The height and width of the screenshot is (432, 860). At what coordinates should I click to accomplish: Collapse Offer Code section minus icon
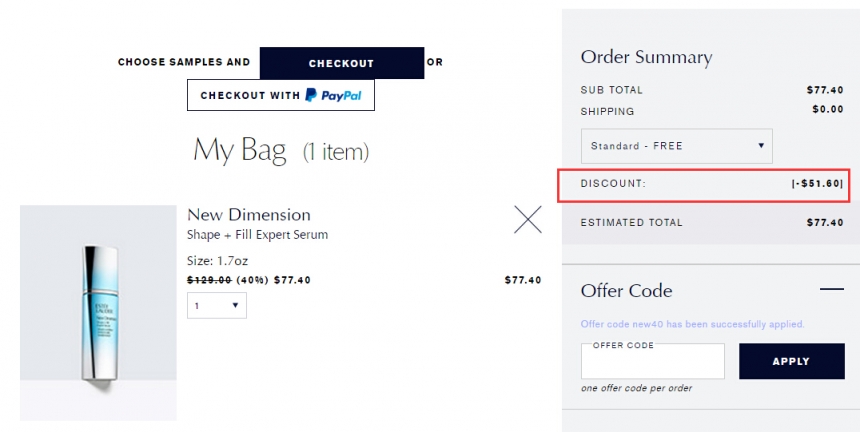pos(831,289)
